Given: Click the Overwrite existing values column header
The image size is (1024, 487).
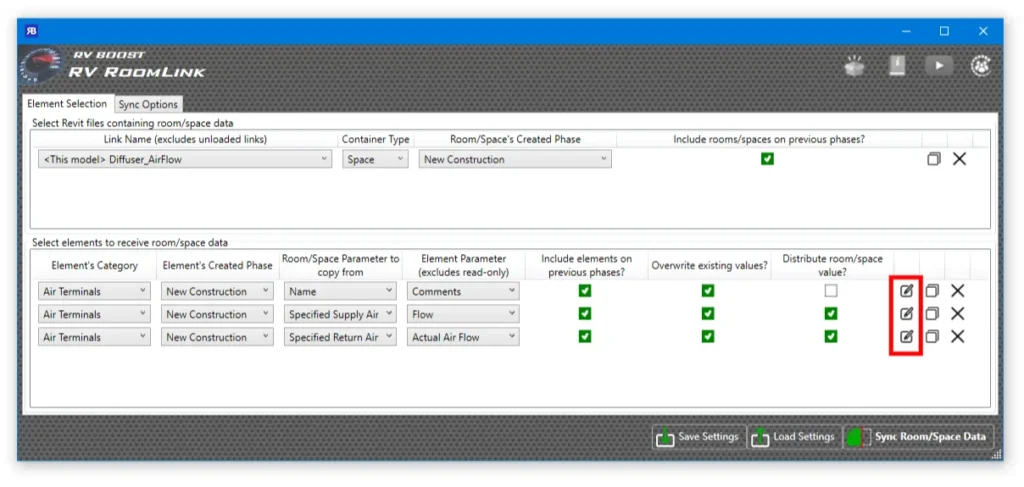Looking at the screenshot, I should click(x=709, y=266).
